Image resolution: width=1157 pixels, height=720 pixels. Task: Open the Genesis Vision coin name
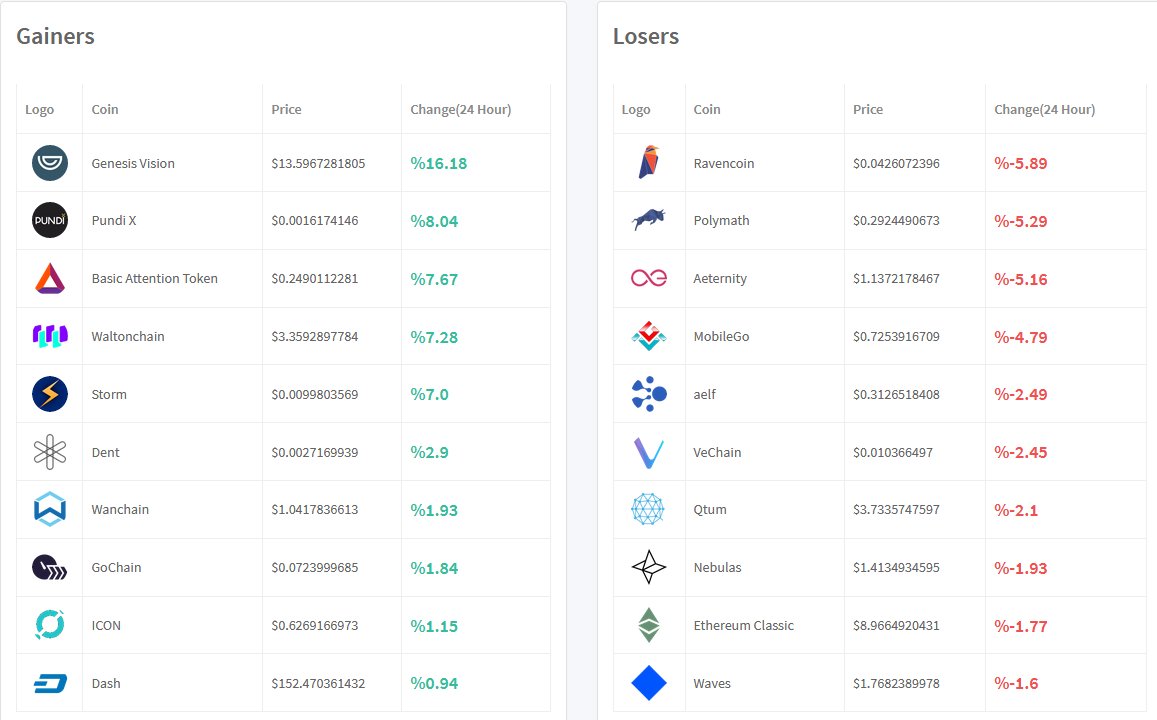coord(133,164)
